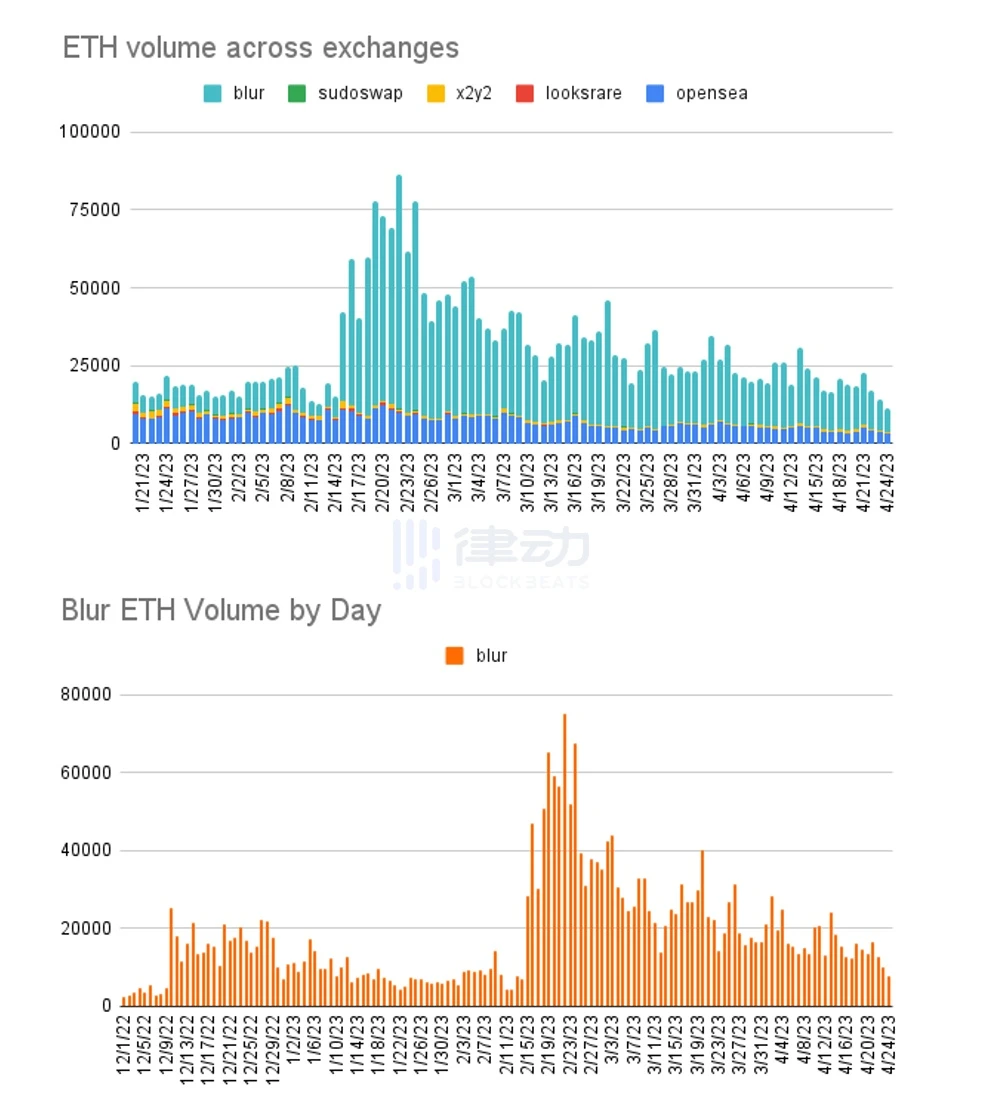Click the 80000 y-axis label in Blur chart
This screenshot has height=1110, width=982.
click(86, 694)
